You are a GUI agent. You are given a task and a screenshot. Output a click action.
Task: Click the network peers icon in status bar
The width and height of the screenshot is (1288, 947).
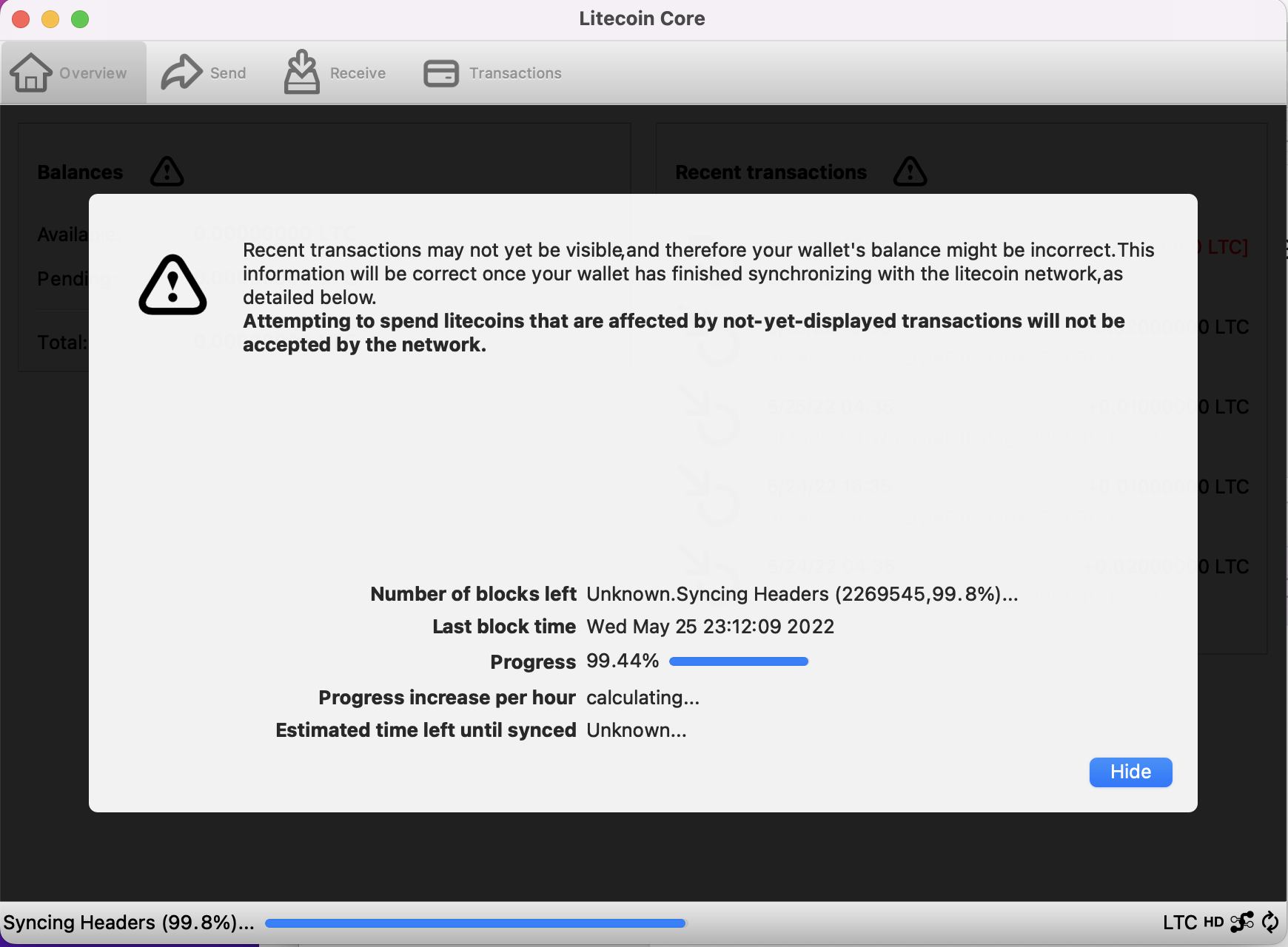coord(1242,922)
